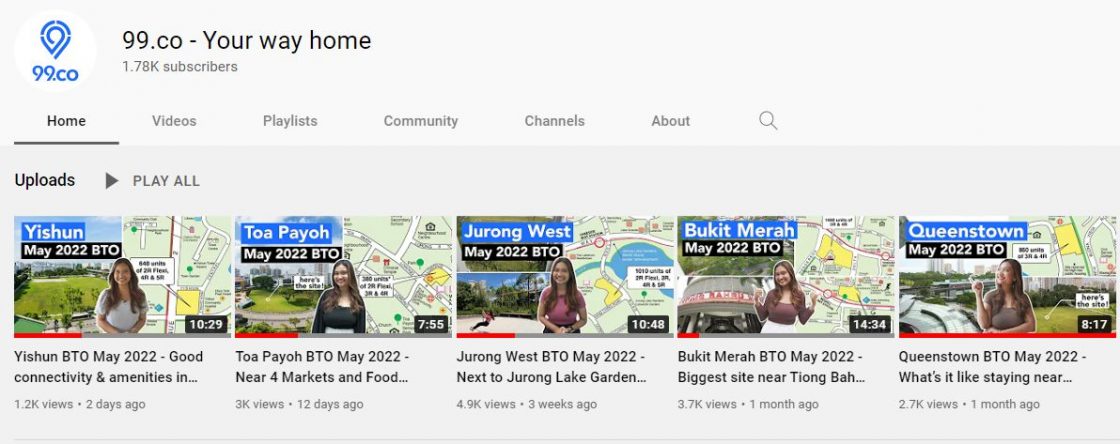
Task: Click the 99.co - Your way home channel name
Action: point(246,40)
